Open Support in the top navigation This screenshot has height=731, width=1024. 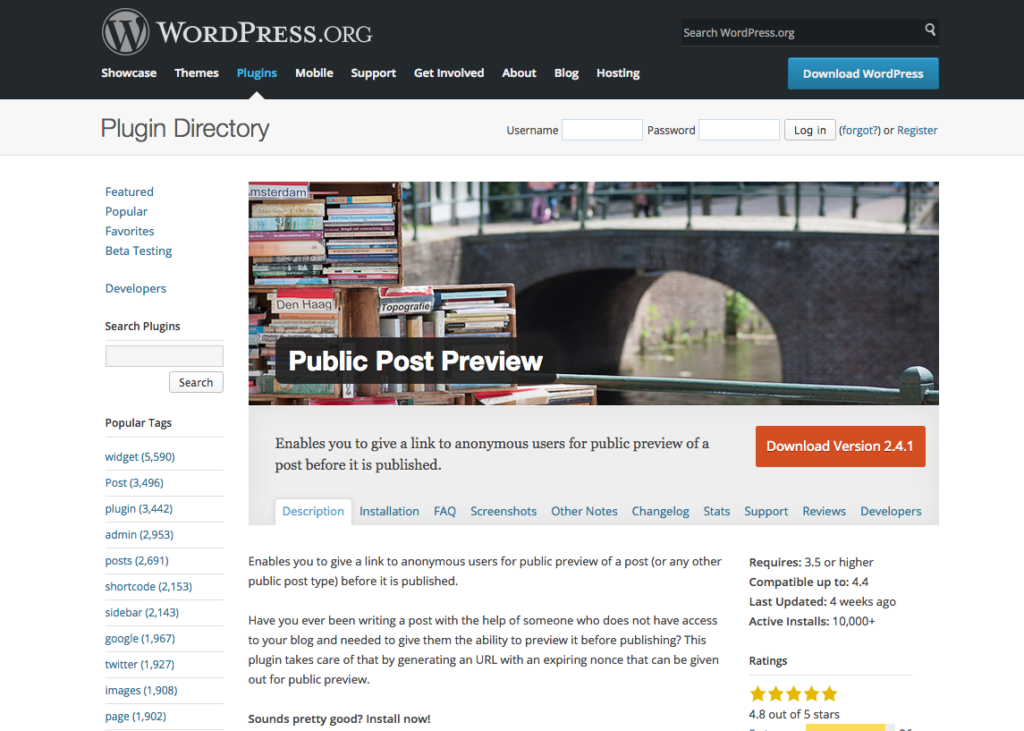[x=373, y=73]
